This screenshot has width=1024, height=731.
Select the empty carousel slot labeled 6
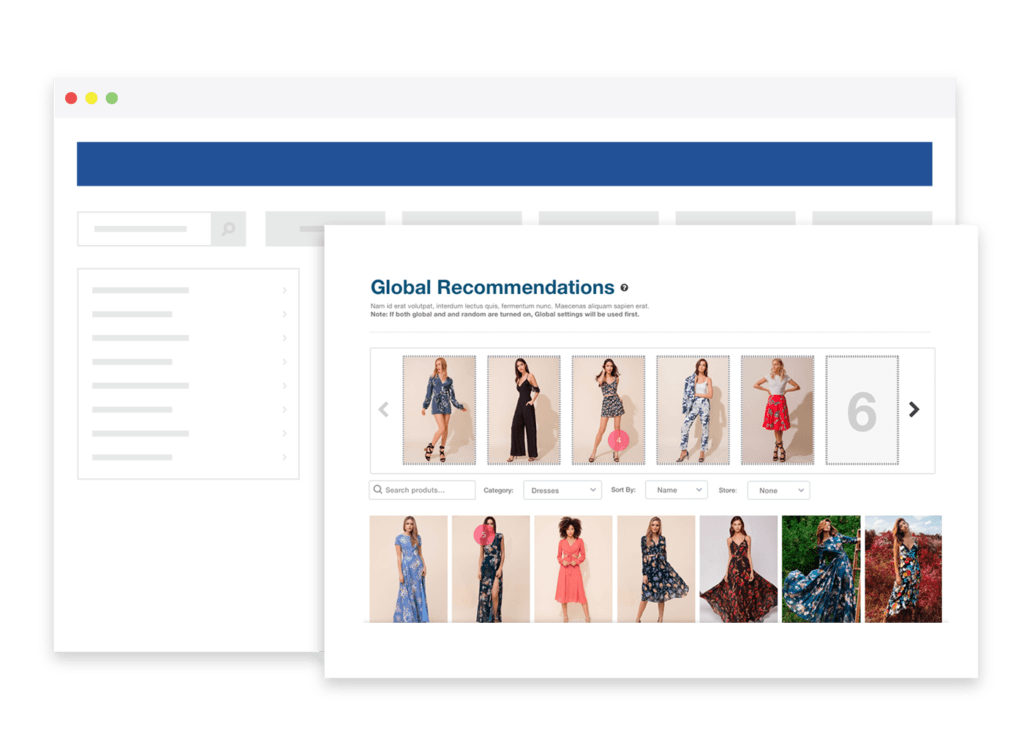[x=863, y=409]
